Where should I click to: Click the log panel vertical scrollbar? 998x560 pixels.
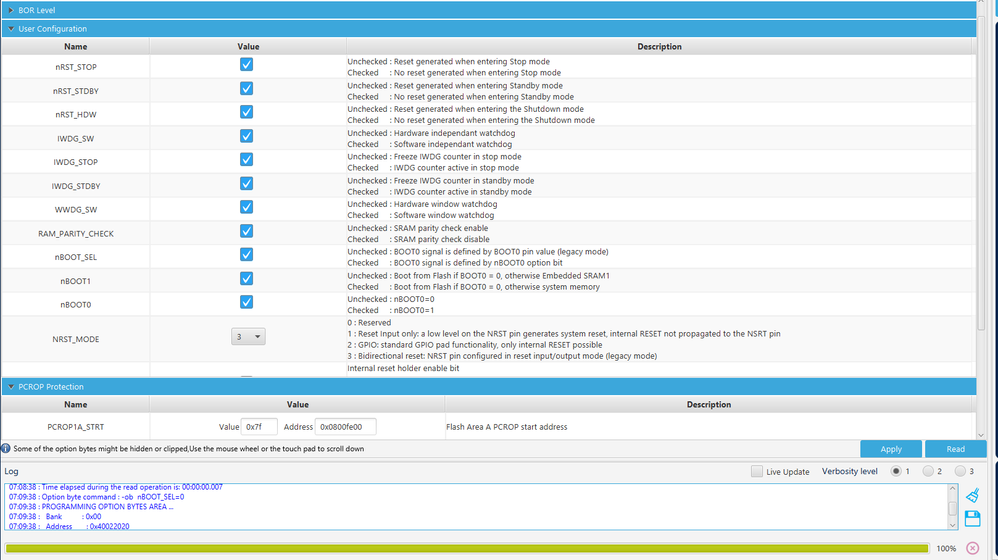click(952, 507)
